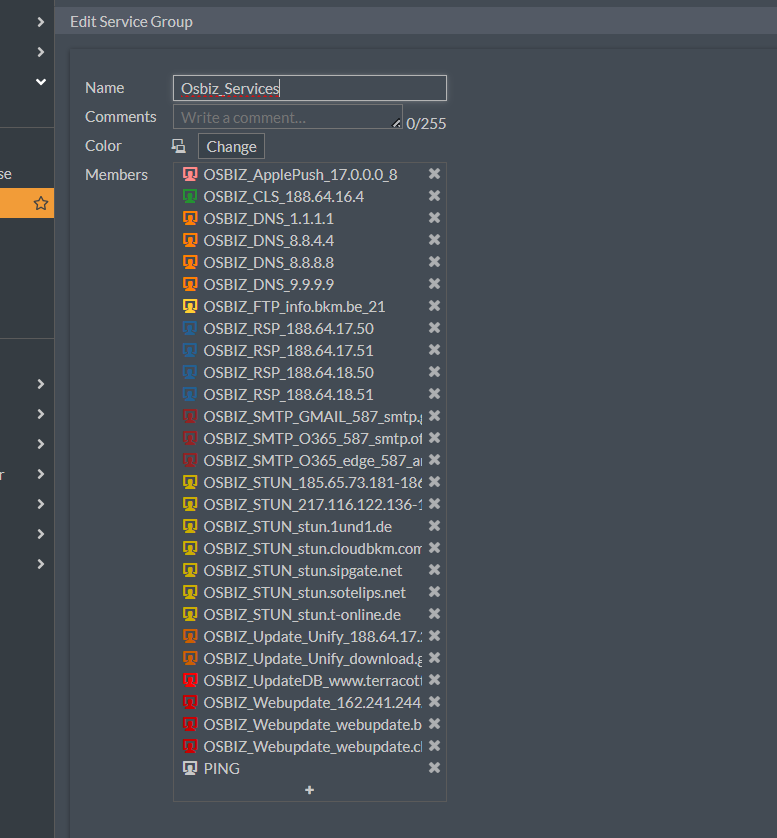Remove OSBIZ_ApplePush_17.0.0.0_8 member
The width and height of the screenshot is (777, 838).
[x=434, y=174]
